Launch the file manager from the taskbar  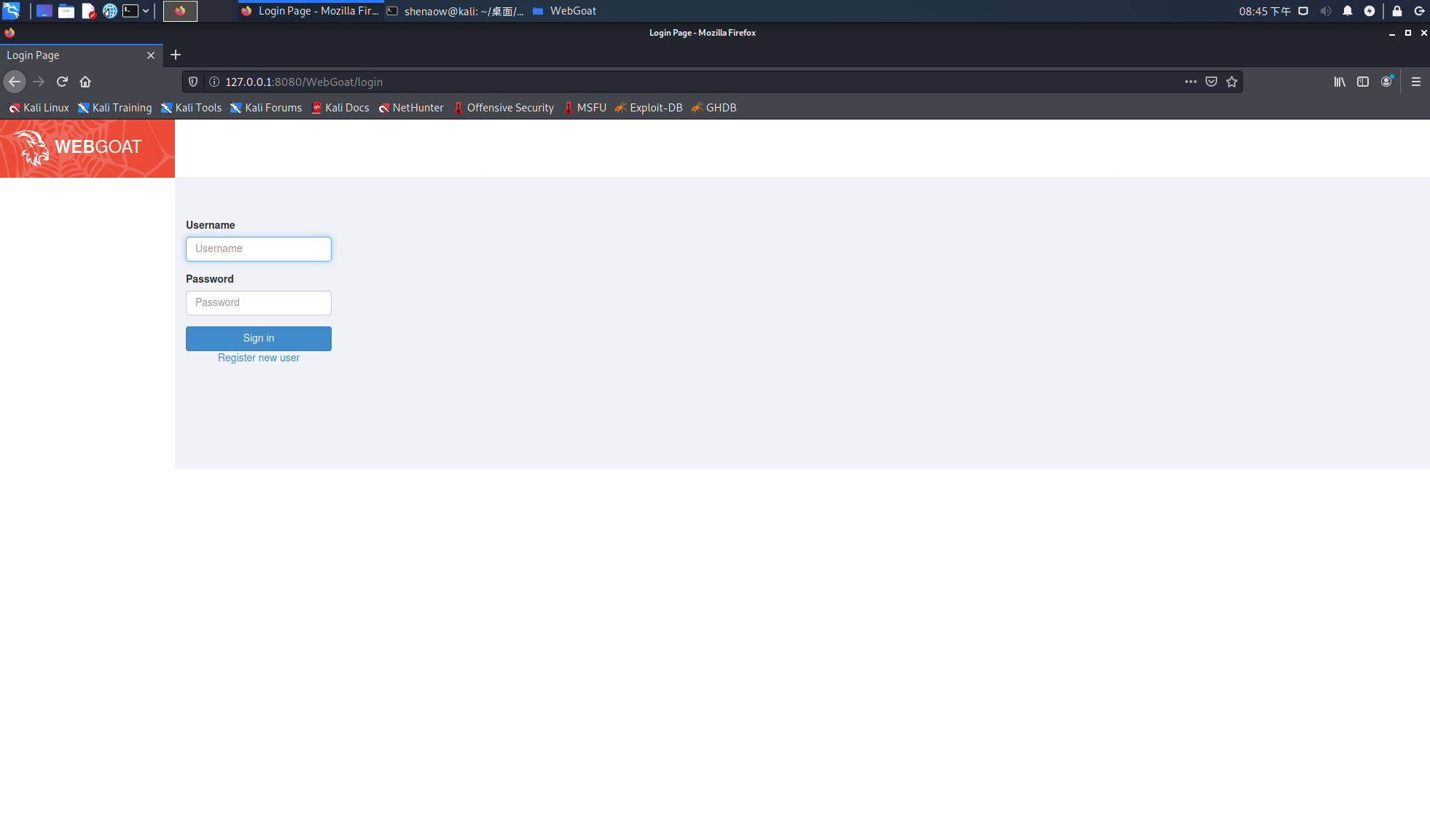66,11
